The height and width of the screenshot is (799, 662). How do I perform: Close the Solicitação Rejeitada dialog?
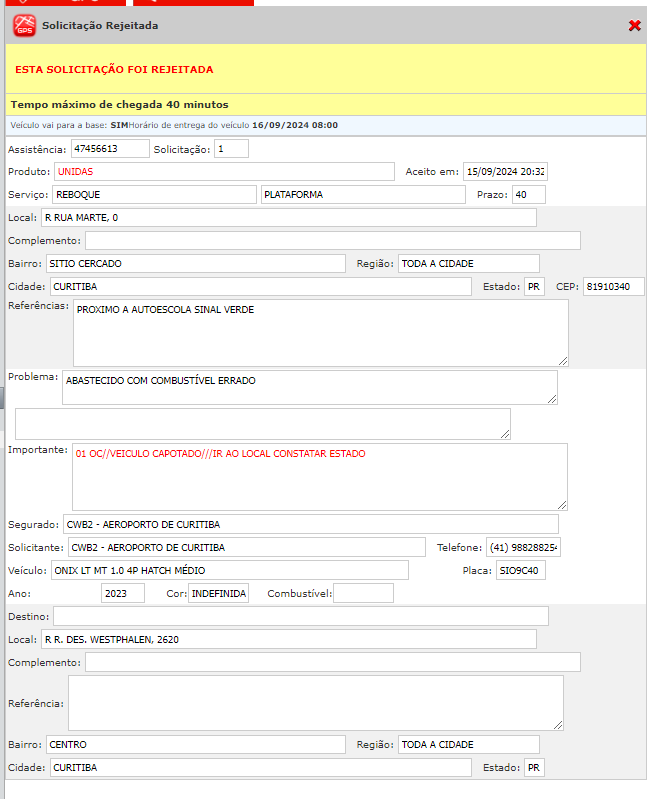click(634, 25)
